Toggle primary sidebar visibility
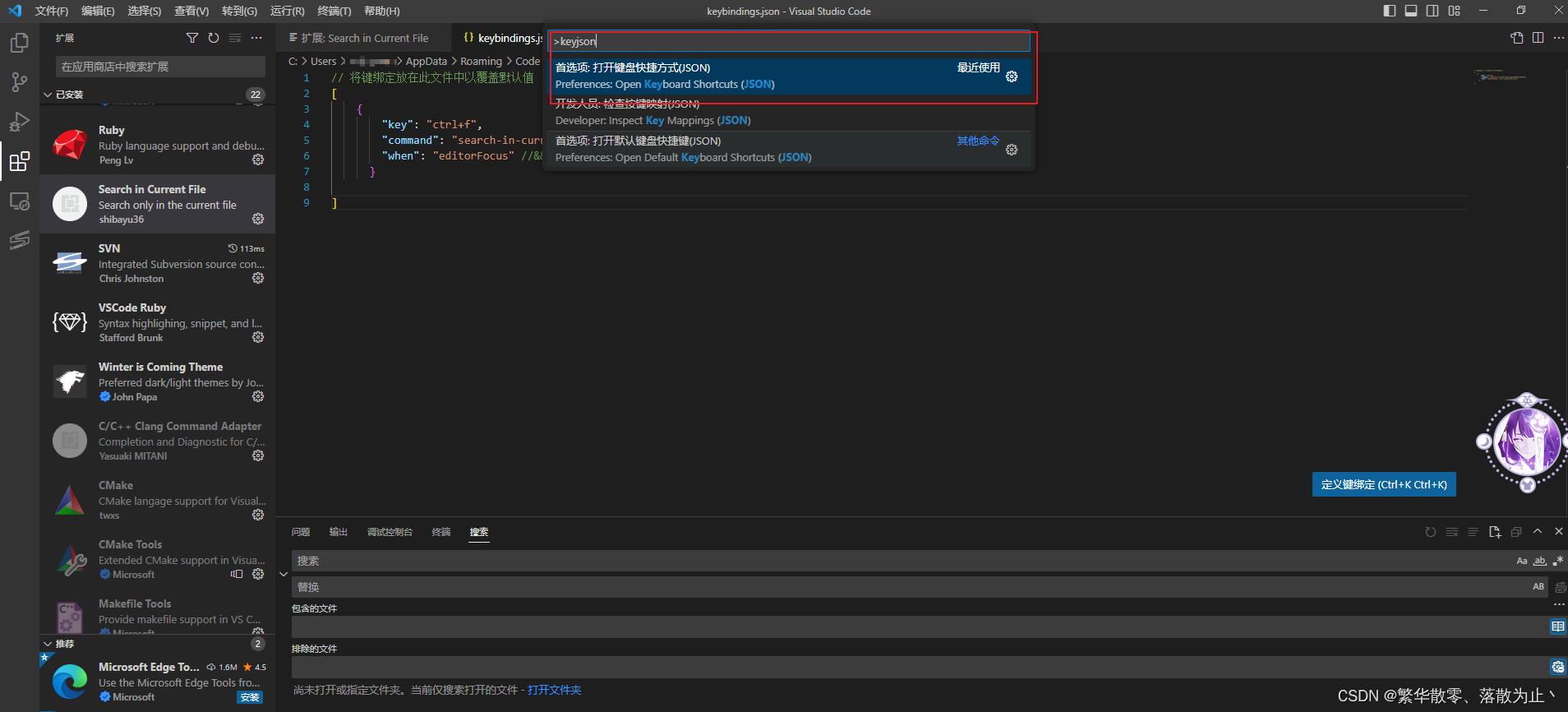The width and height of the screenshot is (1568, 712). [1390, 11]
